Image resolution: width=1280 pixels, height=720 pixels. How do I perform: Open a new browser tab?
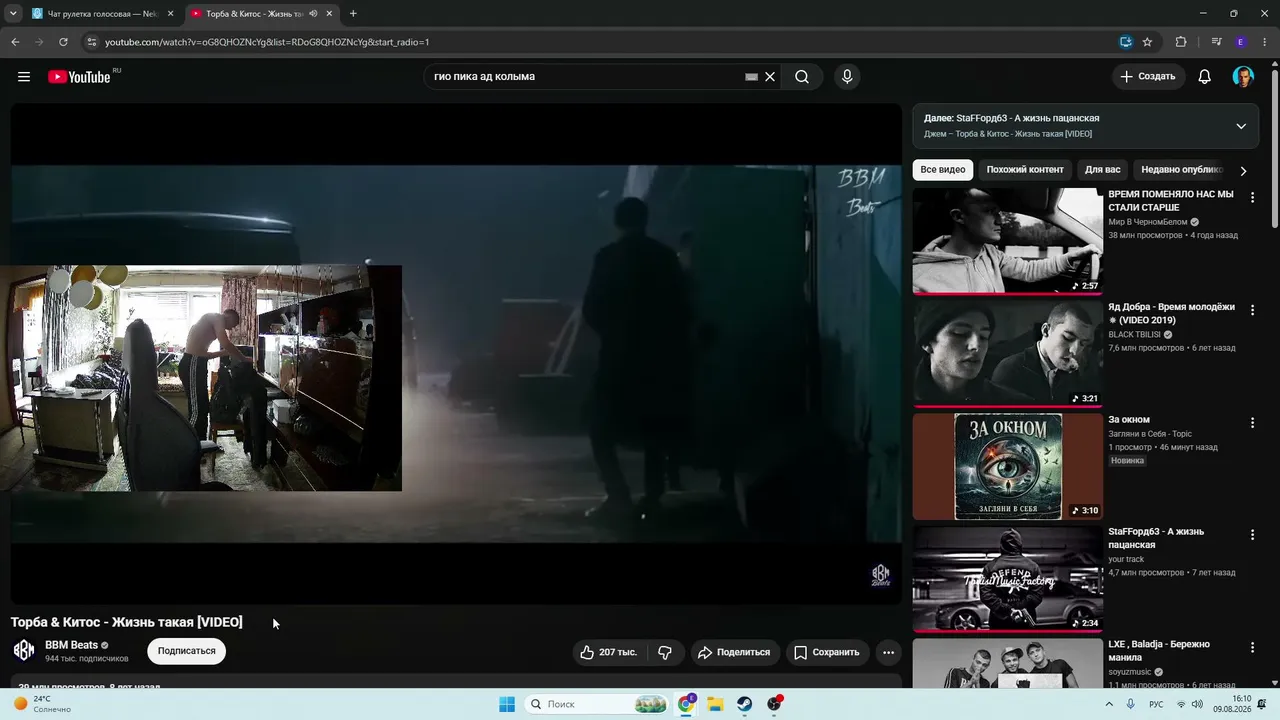coord(353,14)
